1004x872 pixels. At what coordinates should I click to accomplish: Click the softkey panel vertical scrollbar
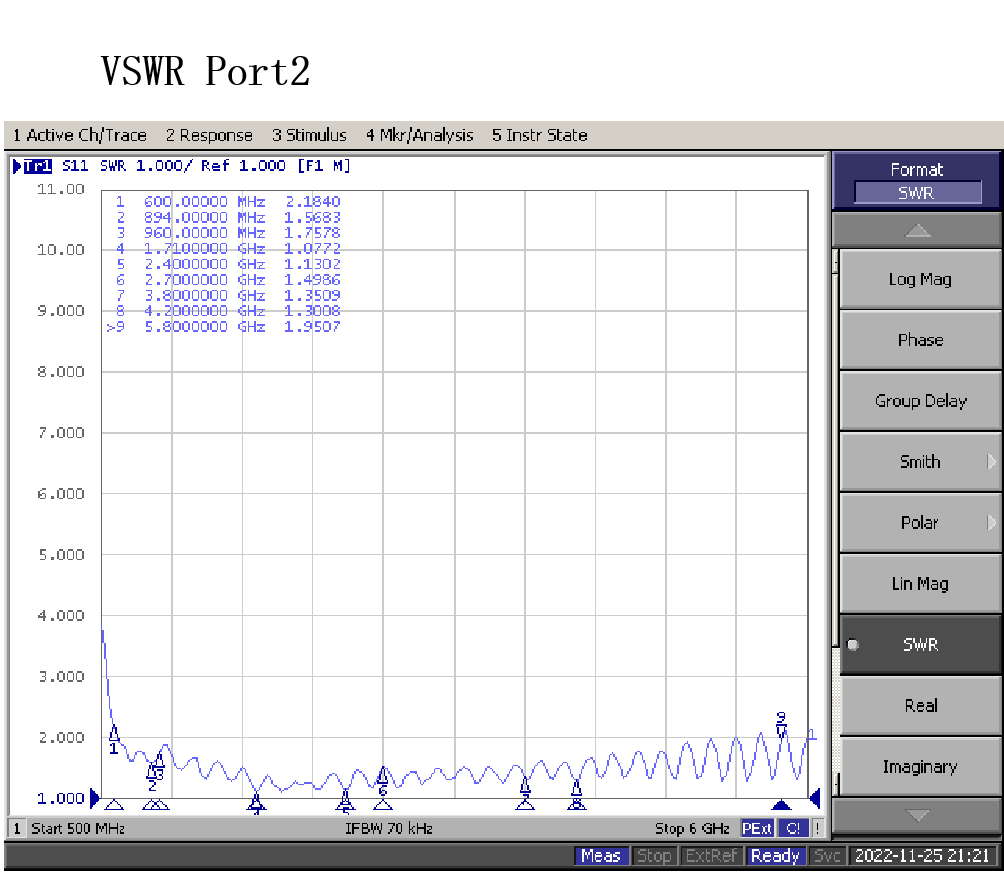tap(836, 522)
